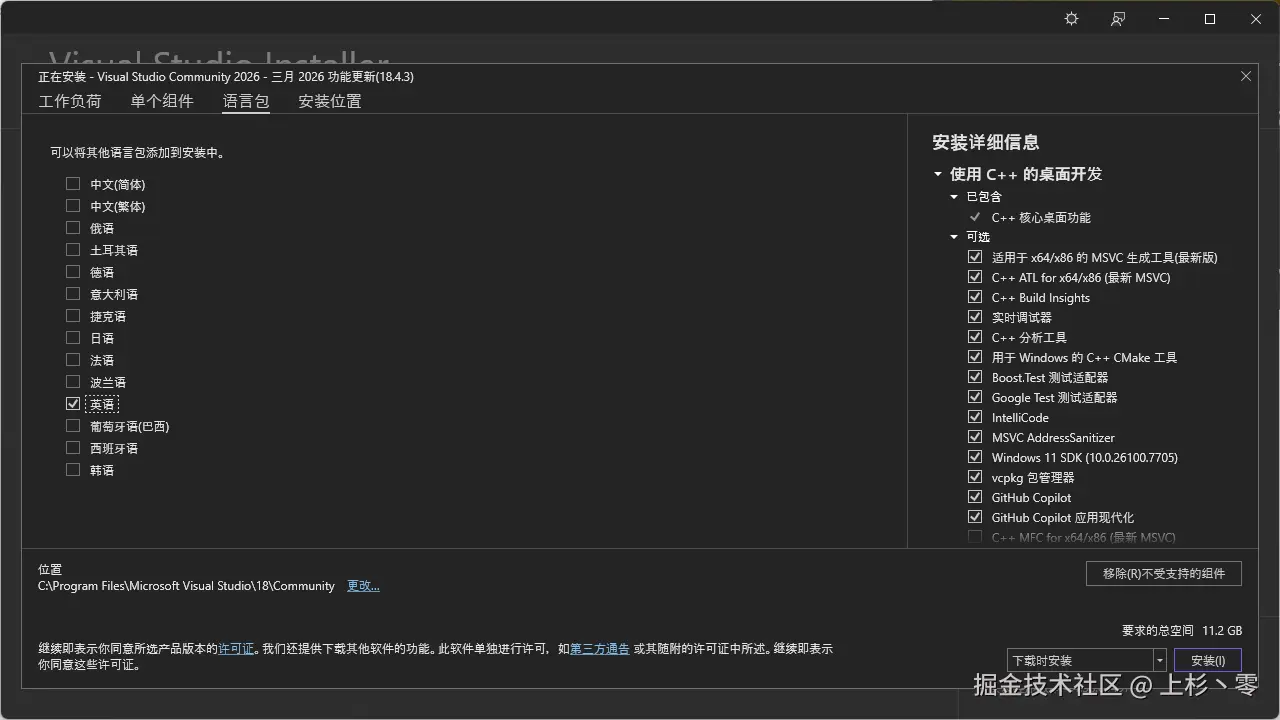The image size is (1280, 720).
Task: Uncheck MSVC 生成工具(最新版) component
Action: [x=975, y=257]
